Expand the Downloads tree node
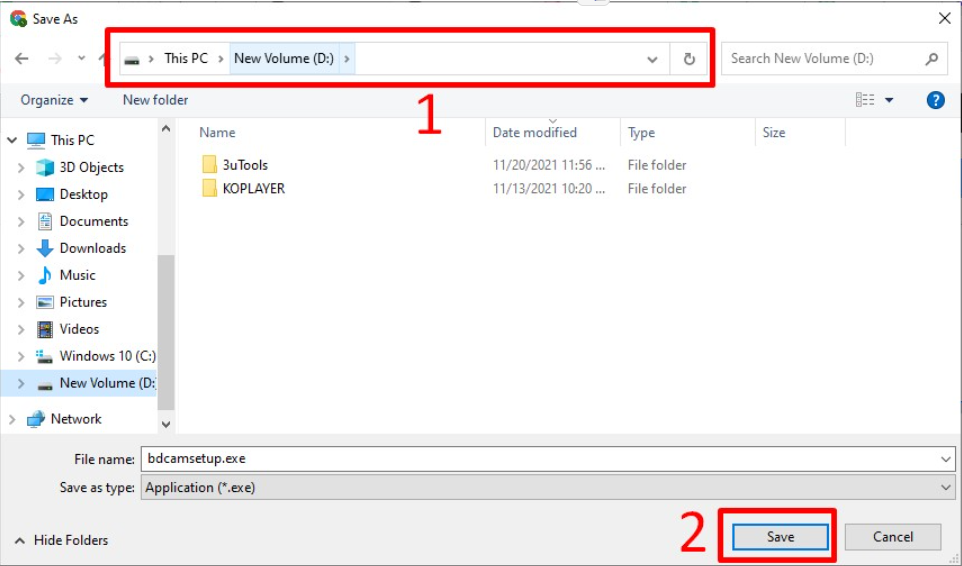This screenshot has width=962, height=566. (21, 248)
